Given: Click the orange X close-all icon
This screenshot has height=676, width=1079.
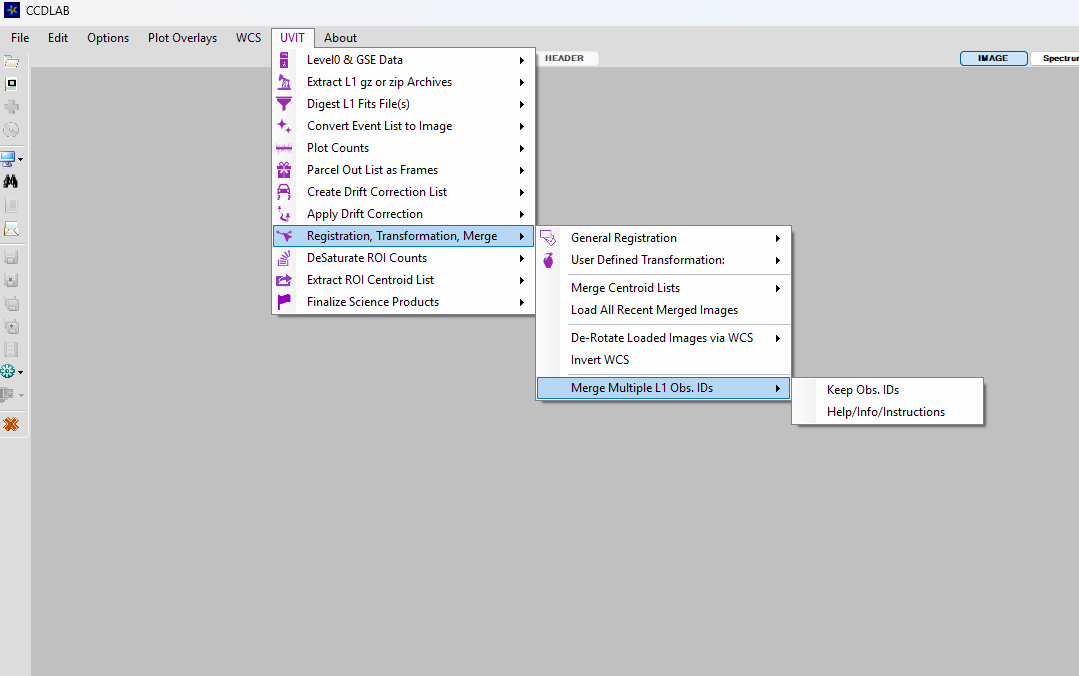Looking at the screenshot, I should tap(11, 424).
